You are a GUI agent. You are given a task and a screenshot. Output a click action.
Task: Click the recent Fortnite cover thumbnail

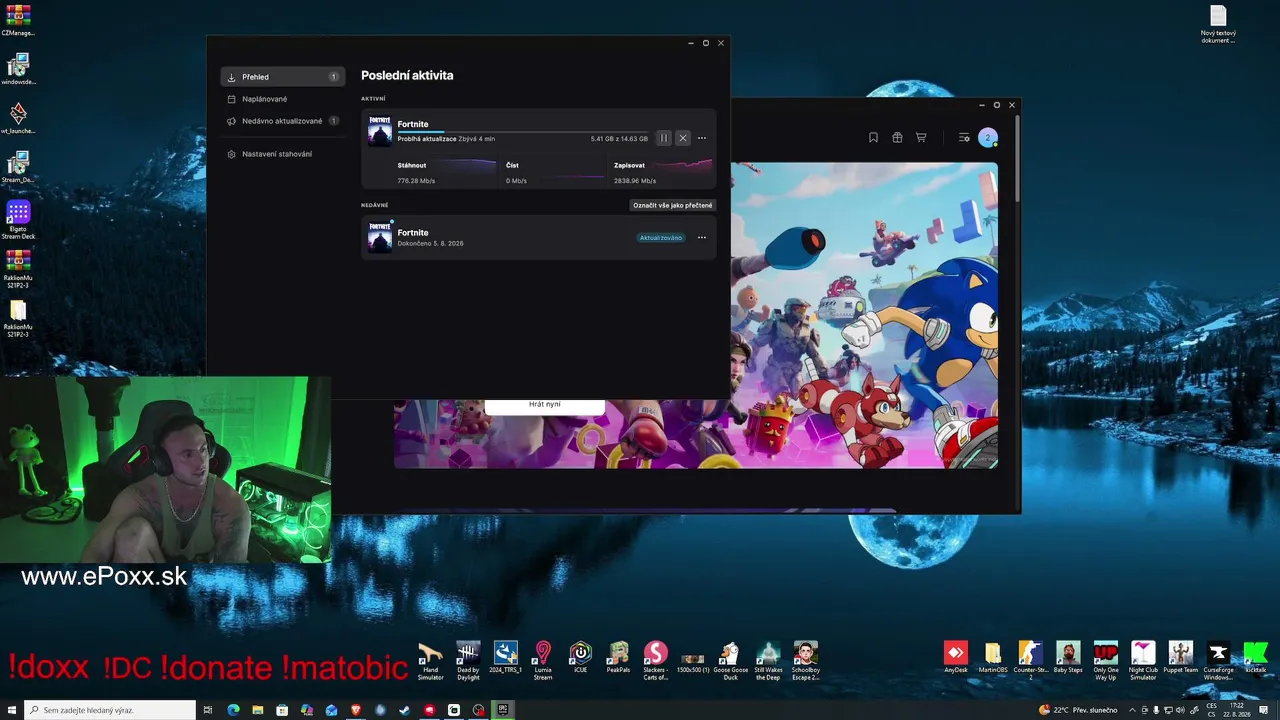[380, 237]
